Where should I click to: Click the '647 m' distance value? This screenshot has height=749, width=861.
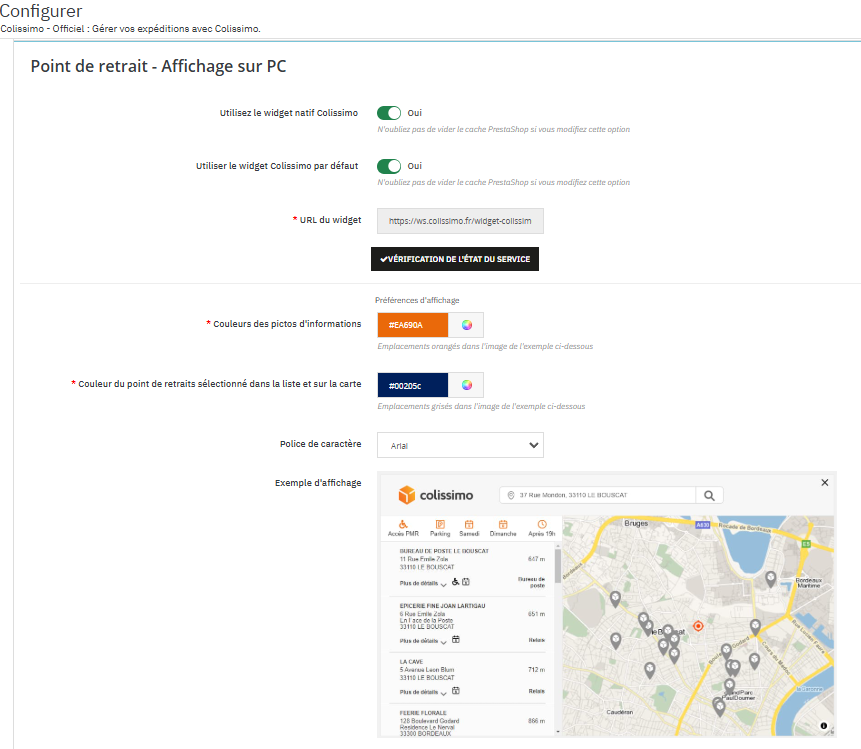coord(536,559)
